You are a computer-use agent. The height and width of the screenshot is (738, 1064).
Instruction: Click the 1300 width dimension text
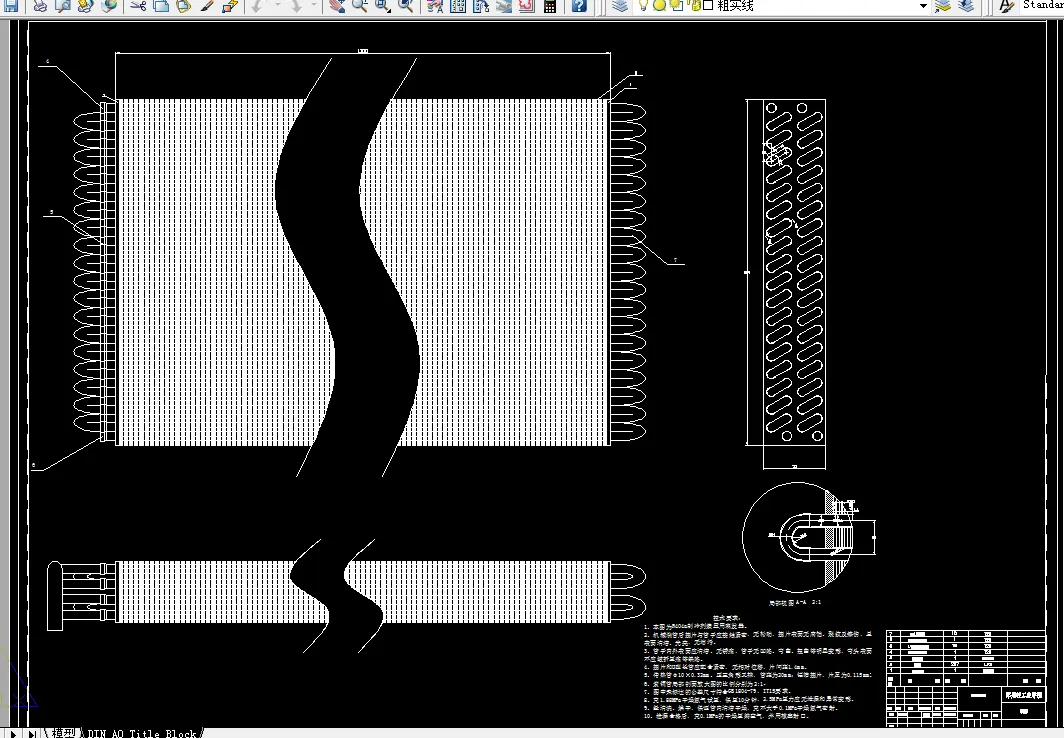(363, 51)
